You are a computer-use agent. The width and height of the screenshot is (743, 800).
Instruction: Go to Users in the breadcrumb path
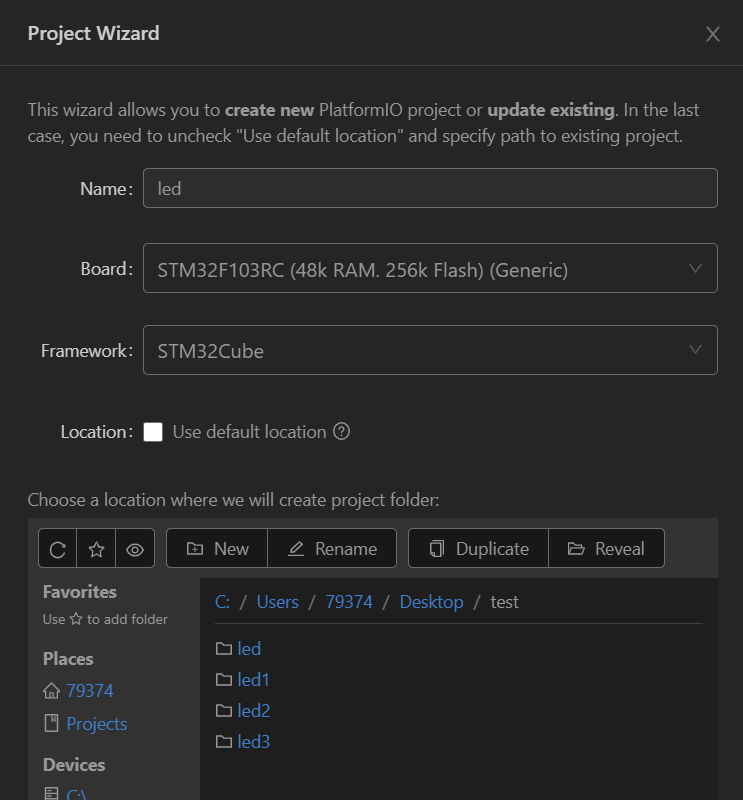pos(277,602)
